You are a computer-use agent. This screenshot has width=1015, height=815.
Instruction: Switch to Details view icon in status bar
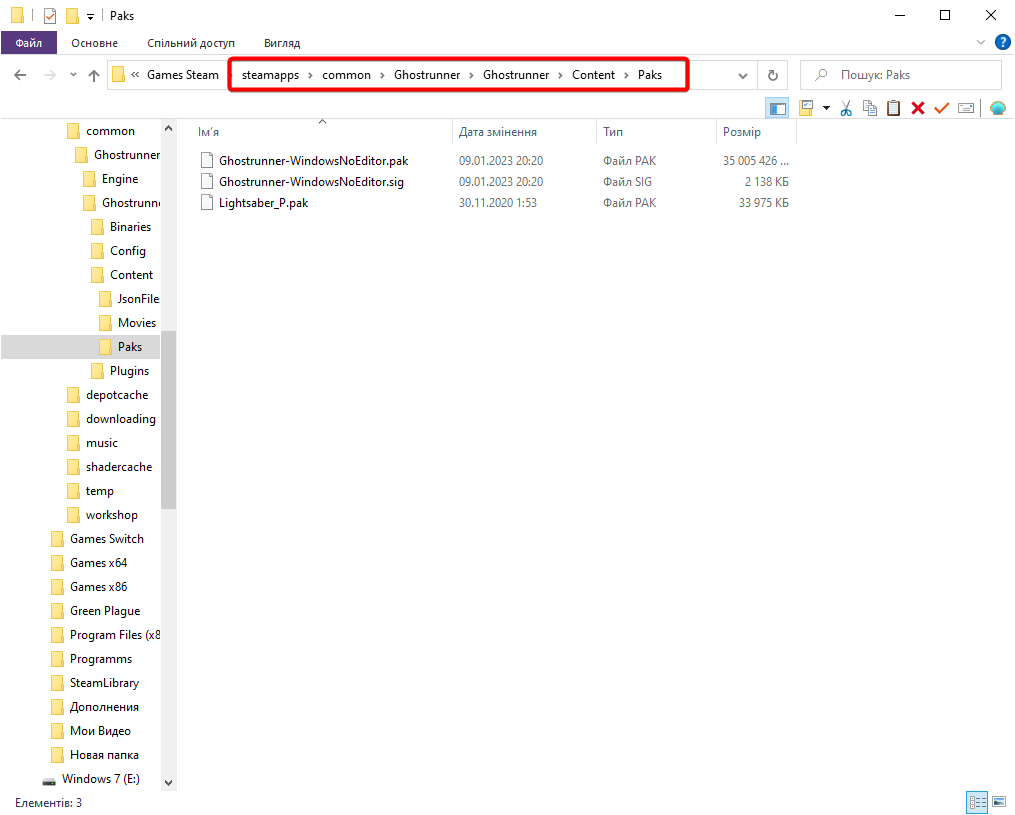point(977,803)
